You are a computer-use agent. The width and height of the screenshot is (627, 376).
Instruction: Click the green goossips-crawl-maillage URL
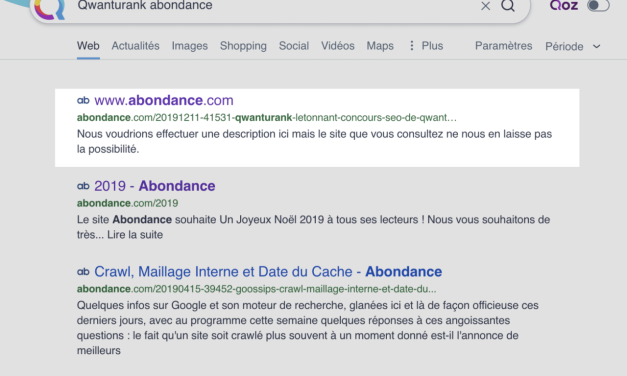pos(256,289)
